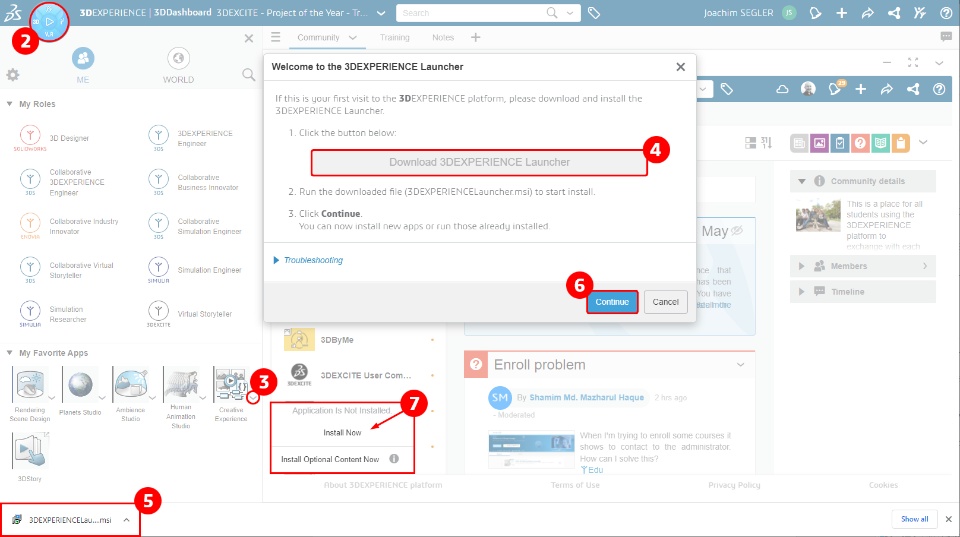Viewport: 960px width, 537px height.
Task: Open user avatar JS
Action: click(789, 13)
